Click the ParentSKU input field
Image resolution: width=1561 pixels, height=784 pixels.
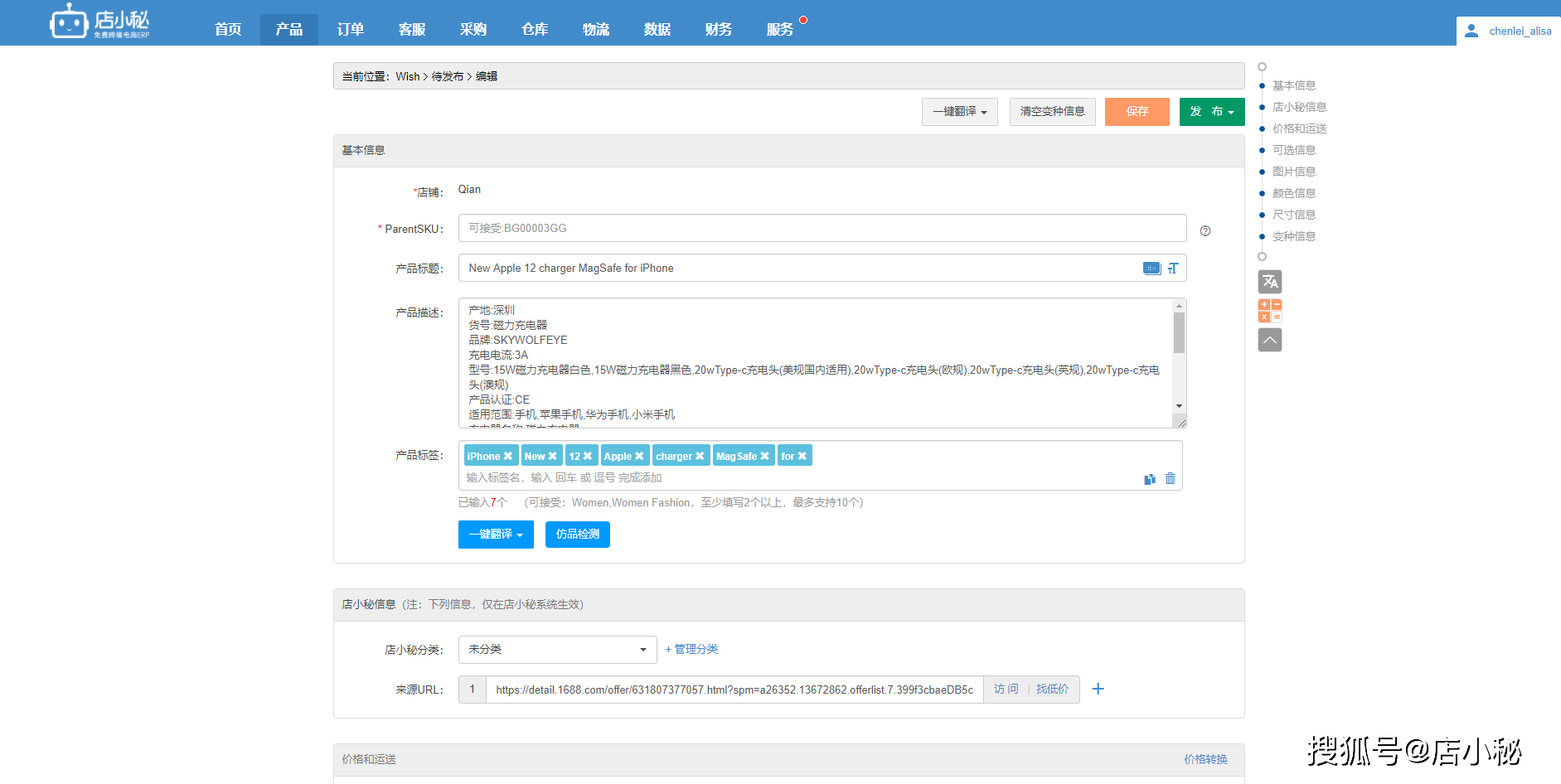click(822, 229)
